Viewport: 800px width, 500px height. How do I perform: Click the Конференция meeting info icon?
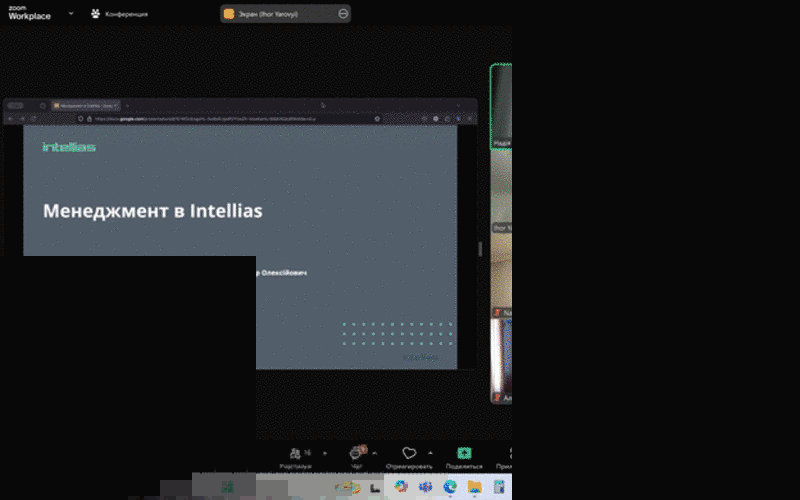(96, 14)
